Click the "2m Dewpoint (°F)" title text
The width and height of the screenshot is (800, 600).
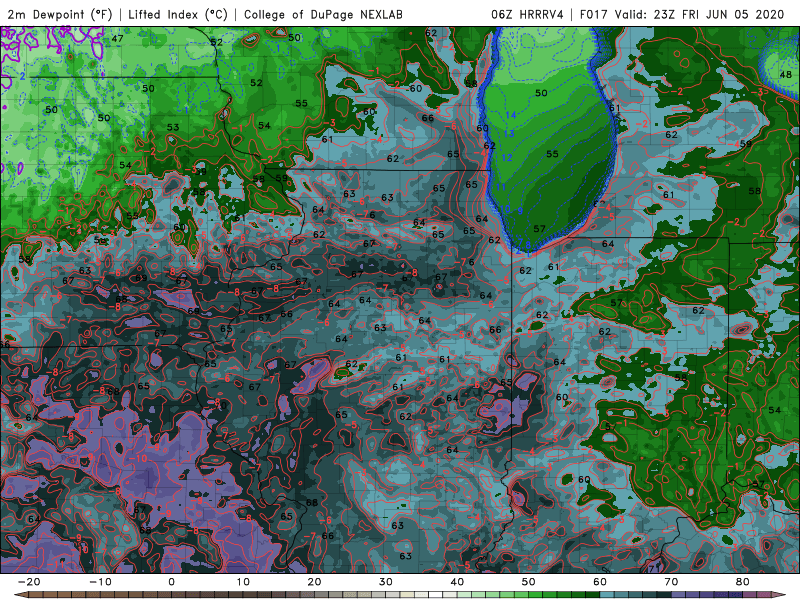[60, 14]
